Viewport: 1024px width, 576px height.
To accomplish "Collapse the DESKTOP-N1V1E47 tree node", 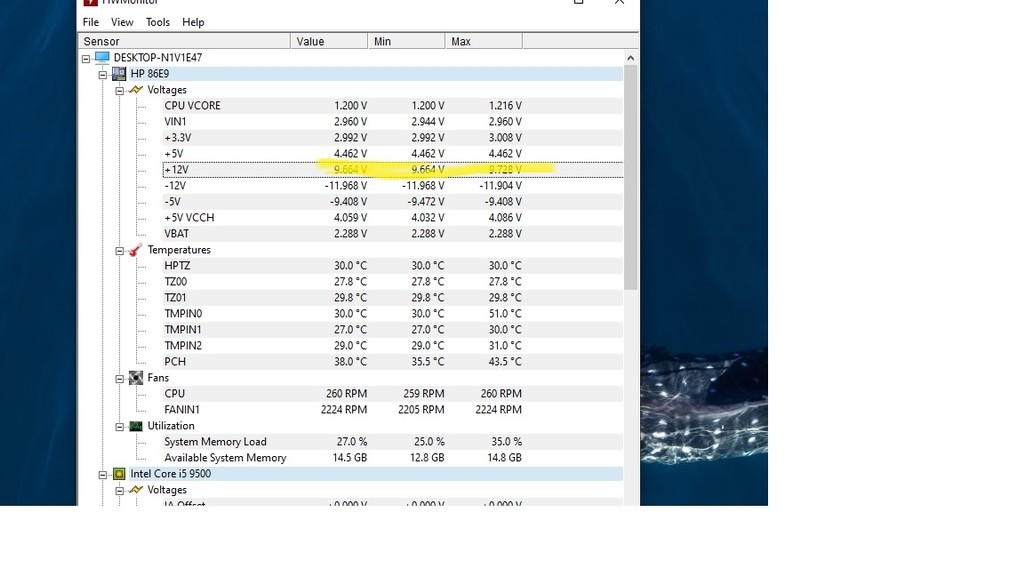I will pos(86,58).
